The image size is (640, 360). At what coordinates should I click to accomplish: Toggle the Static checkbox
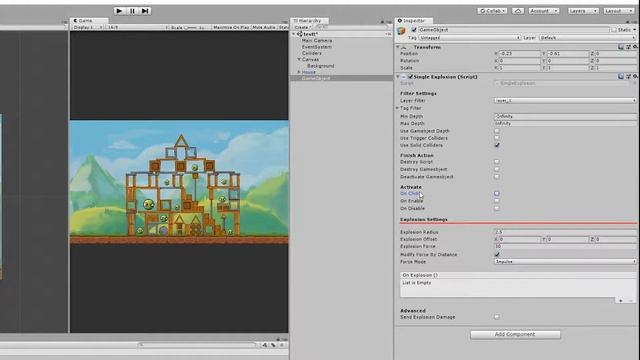pyautogui.click(x=614, y=30)
